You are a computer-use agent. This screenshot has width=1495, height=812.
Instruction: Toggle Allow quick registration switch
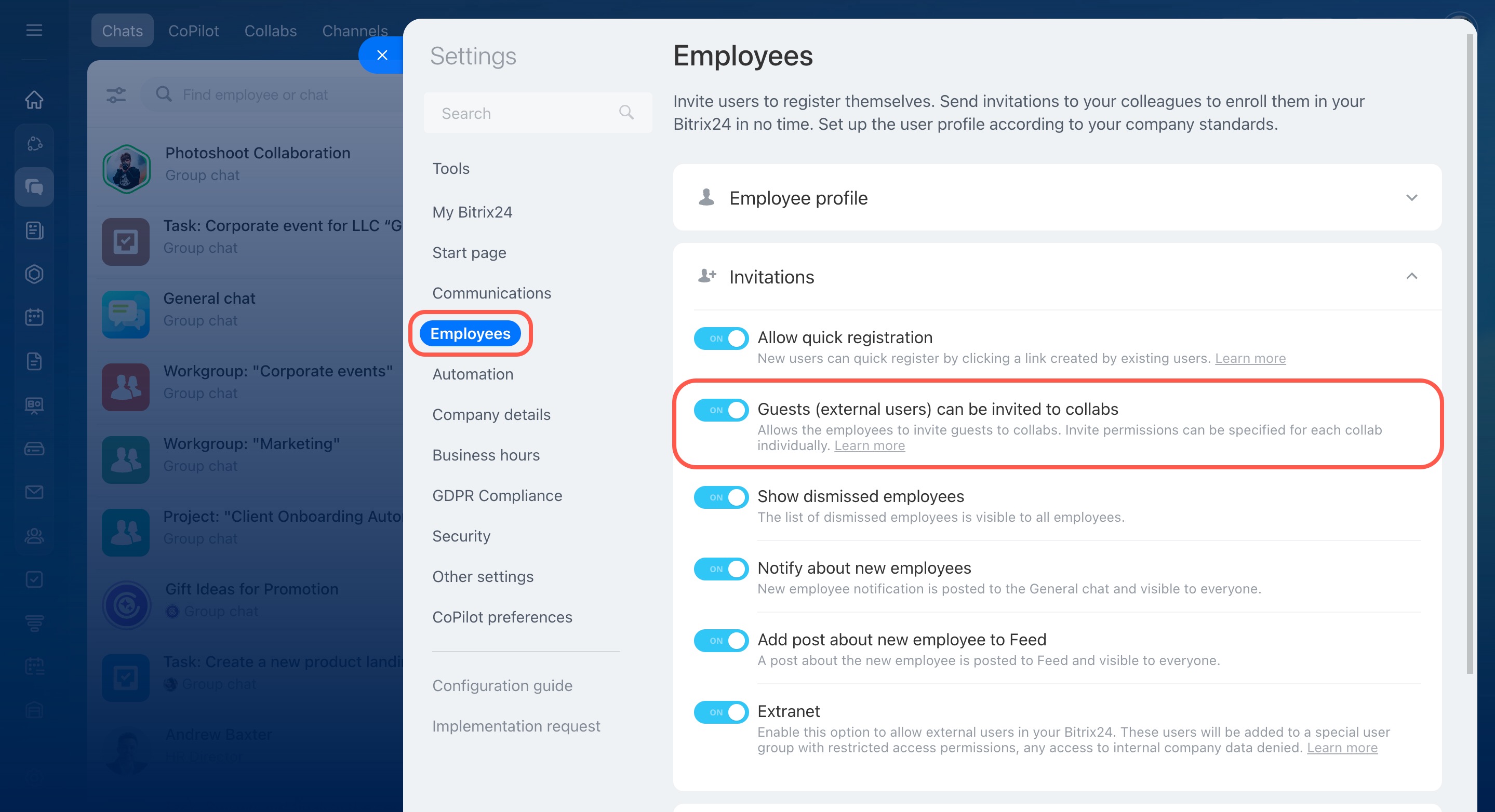721,338
